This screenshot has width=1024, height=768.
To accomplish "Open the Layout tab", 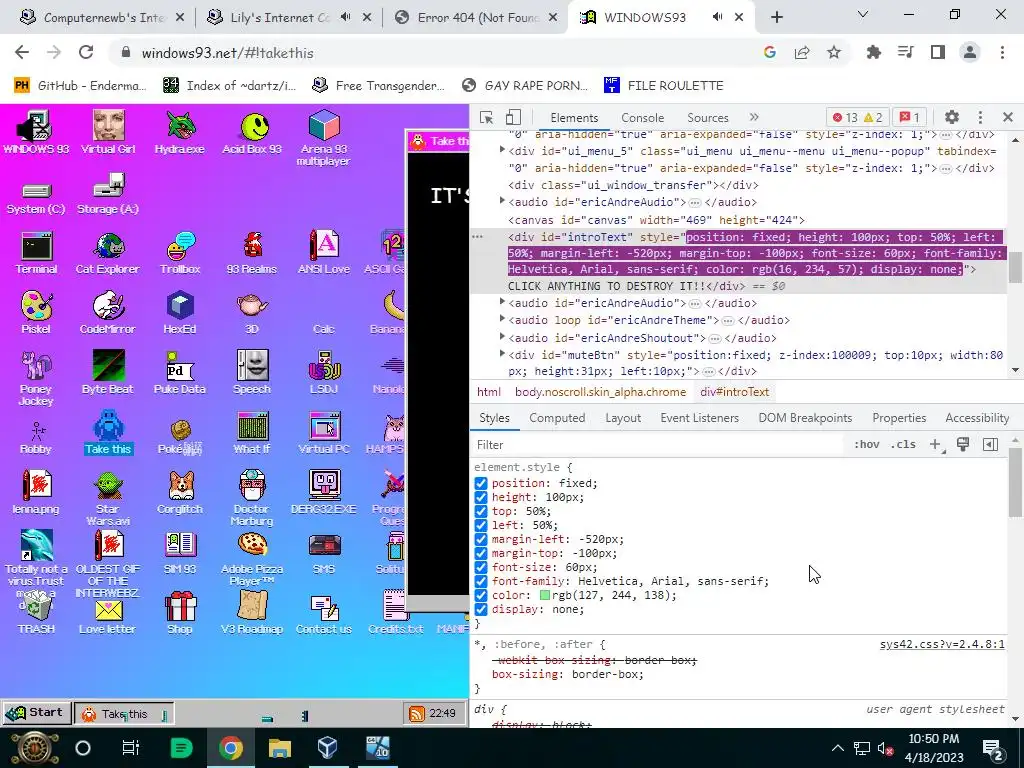I will [623, 418].
